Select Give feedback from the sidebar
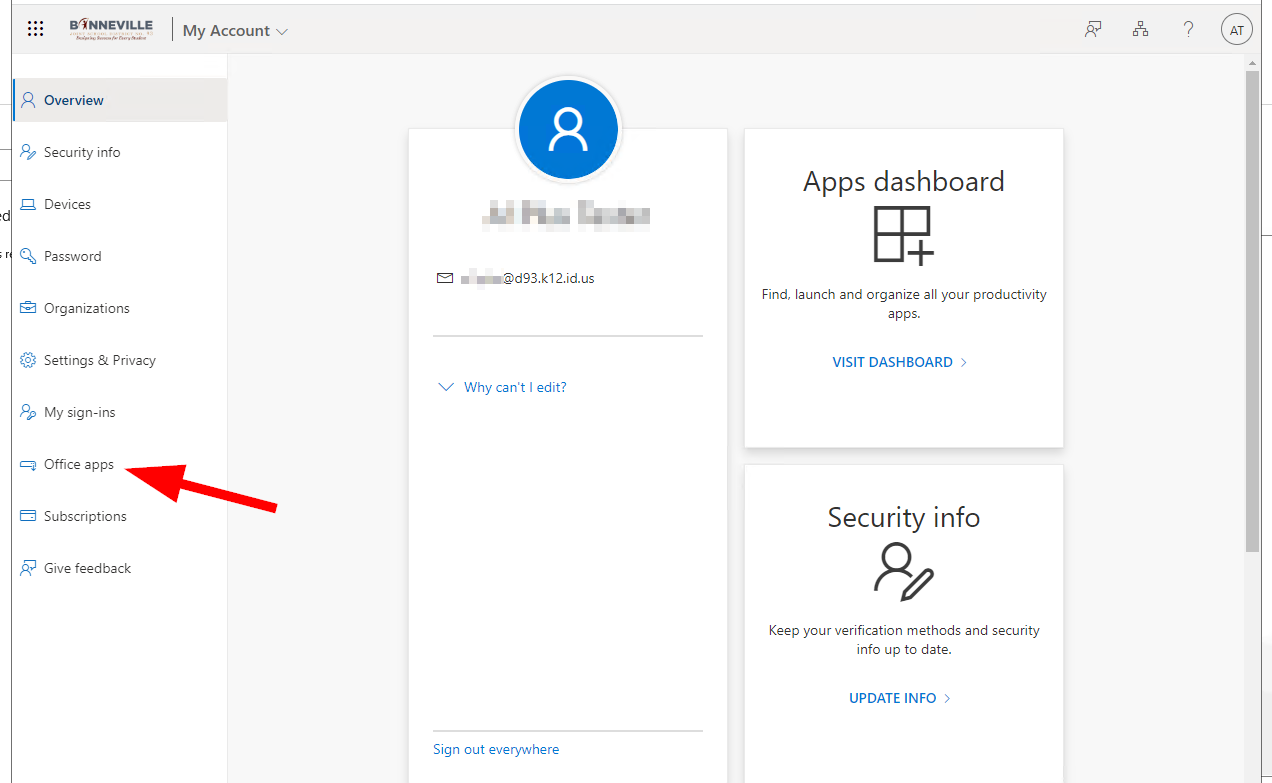Image resolution: width=1272 pixels, height=783 pixels. click(87, 567)
